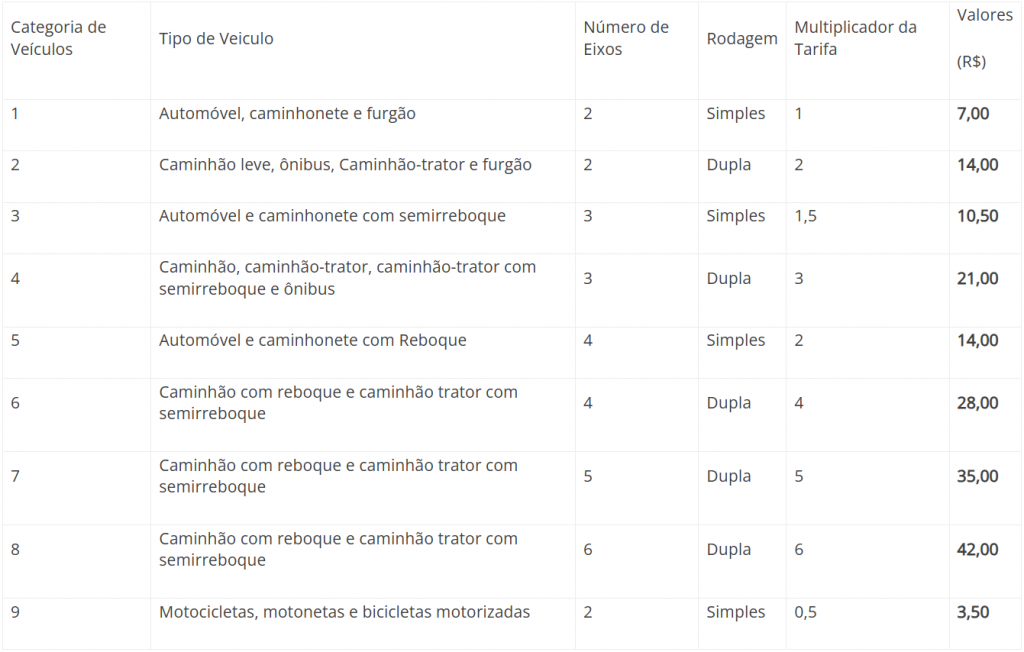Click the 'Valores (R$)' column header

(985, 38)
